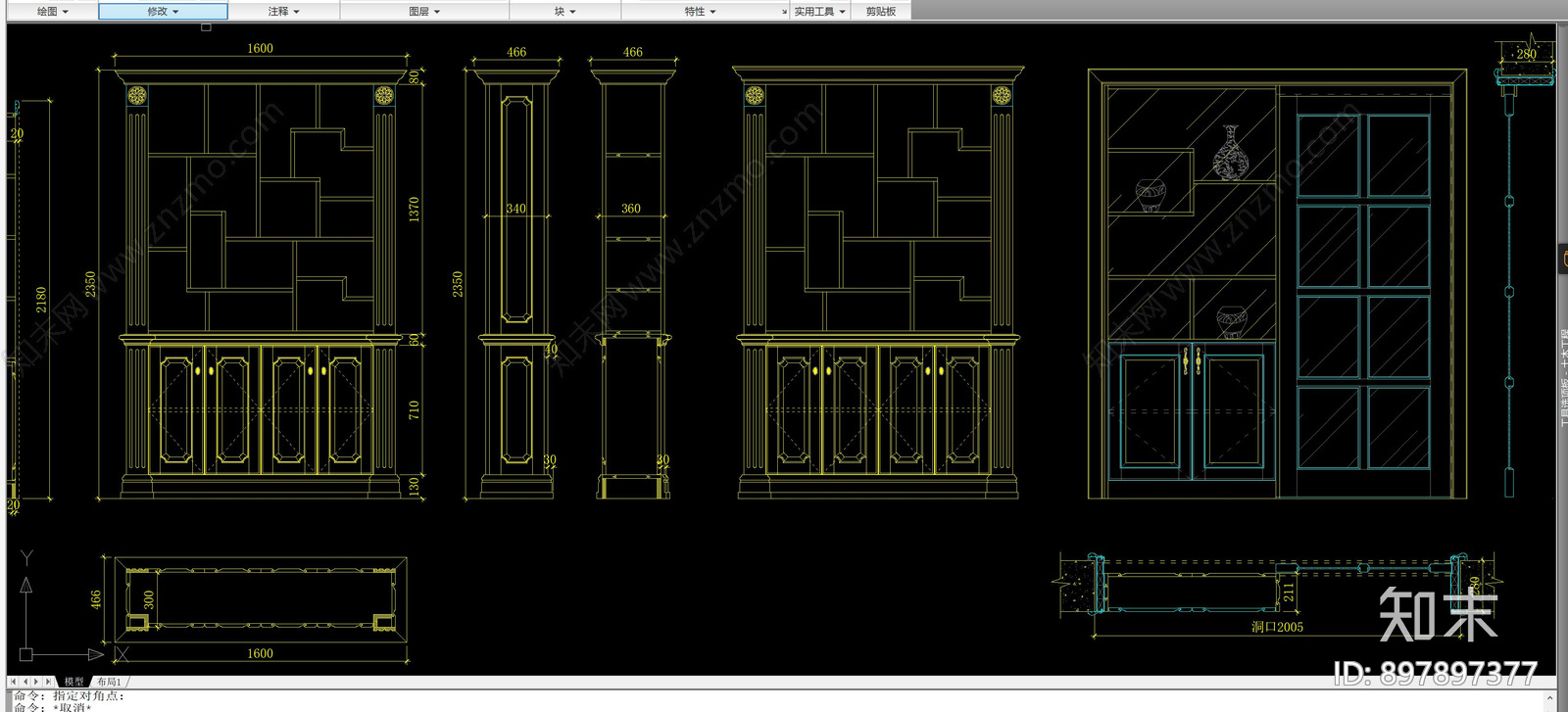Select the 1370 dimension text
1568x712 pixels.
414,209
